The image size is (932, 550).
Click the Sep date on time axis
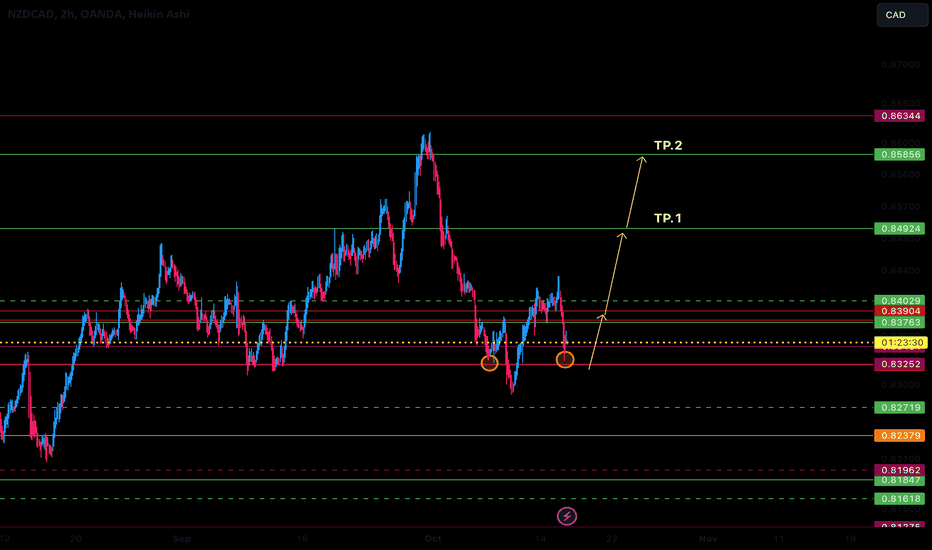coord(181,539)
